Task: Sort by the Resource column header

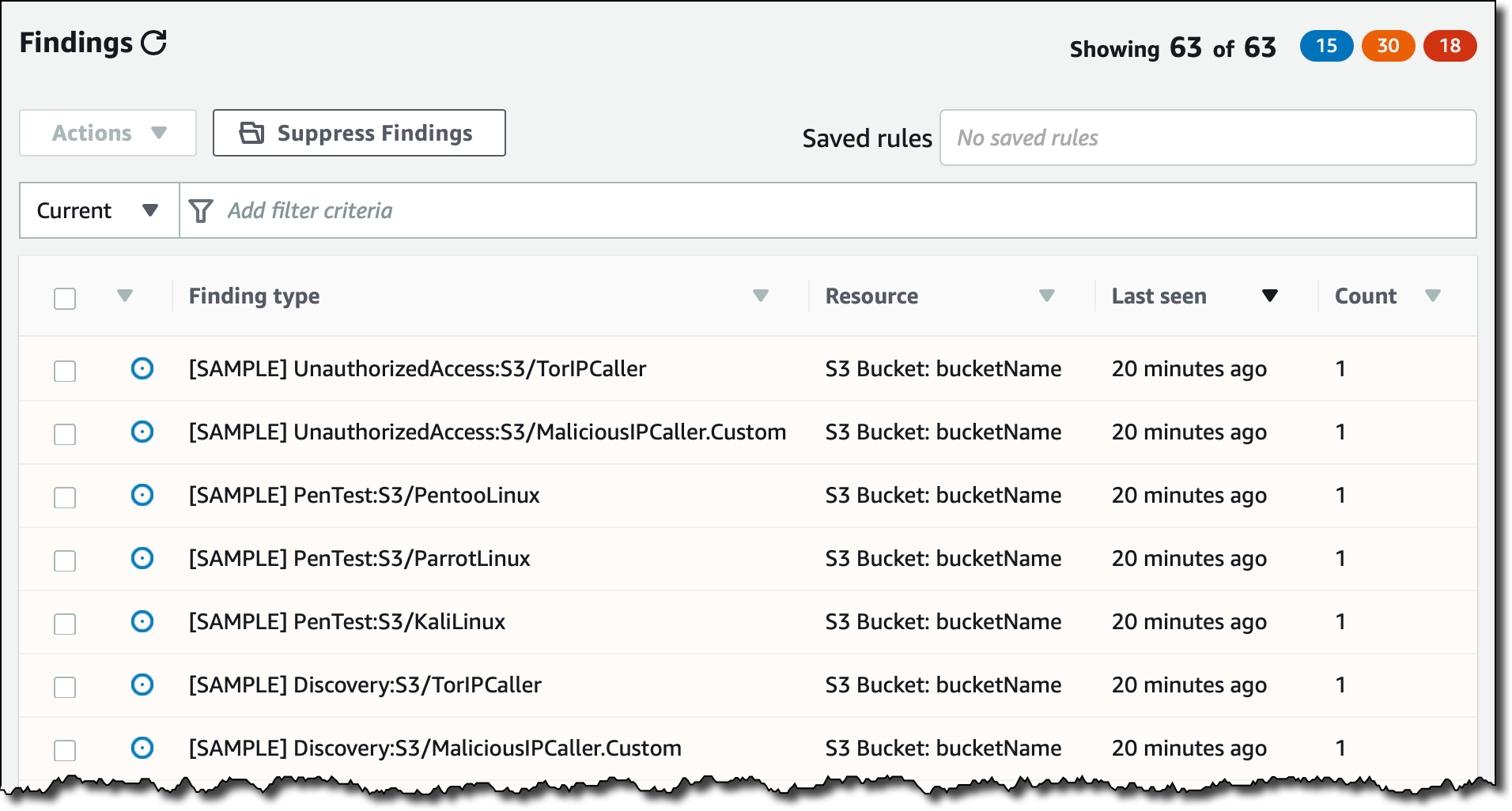Action: click(x=871, y=296)
